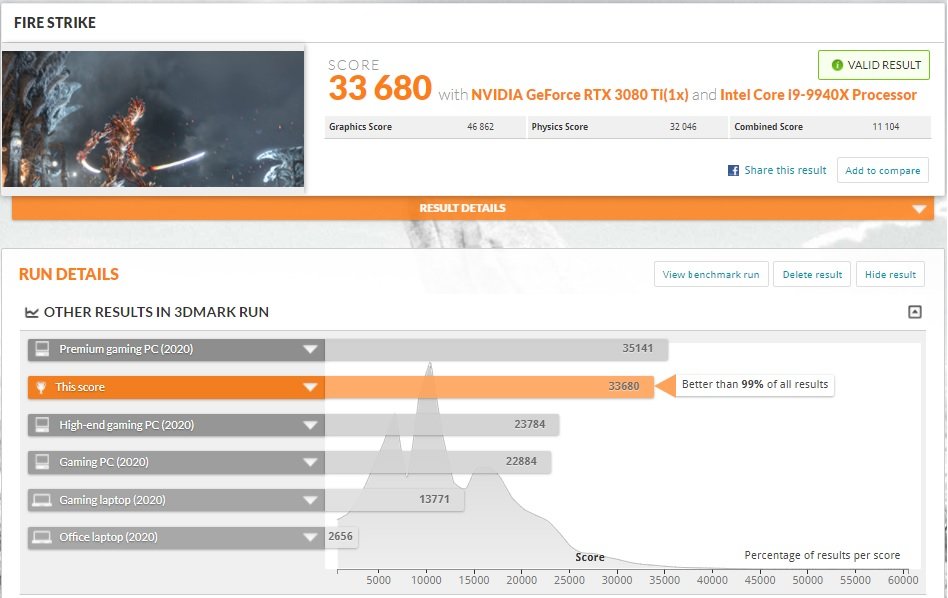948x598 pixels.
Task: Click the 35000 tick on the score axis
Action: (x=664, y=580)
